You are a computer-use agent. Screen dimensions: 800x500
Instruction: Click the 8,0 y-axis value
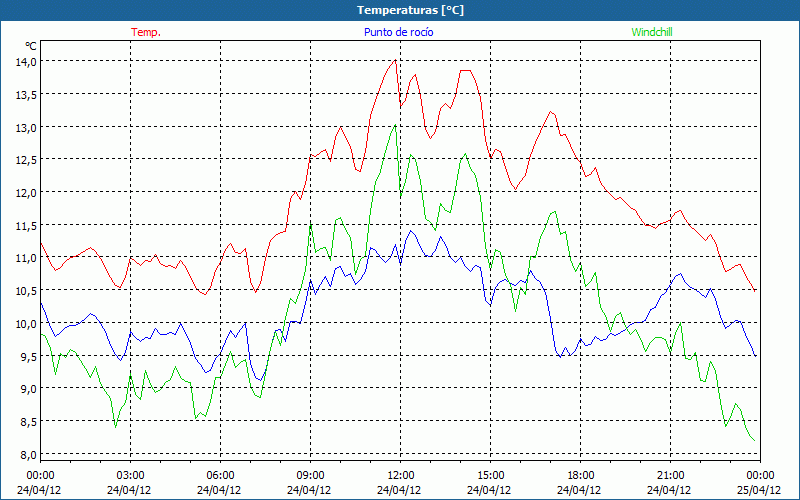tap(29, 454)
